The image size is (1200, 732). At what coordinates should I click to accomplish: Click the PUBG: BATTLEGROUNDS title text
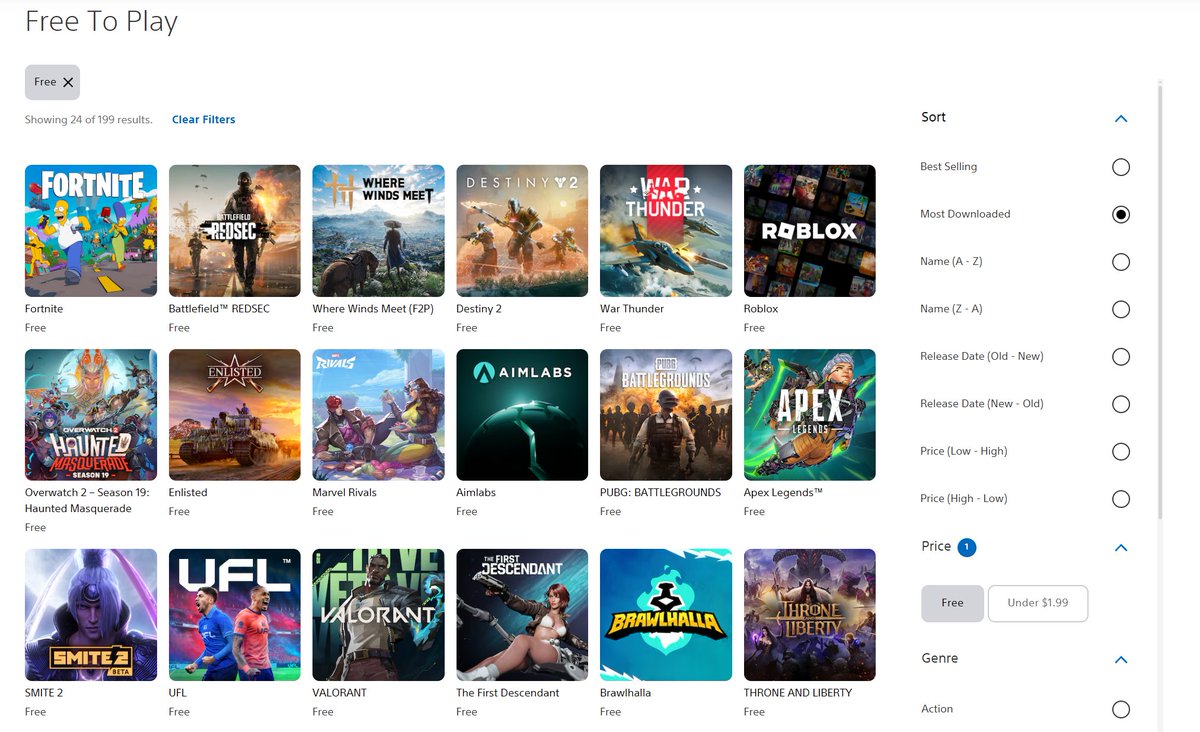tap(660, 493)
